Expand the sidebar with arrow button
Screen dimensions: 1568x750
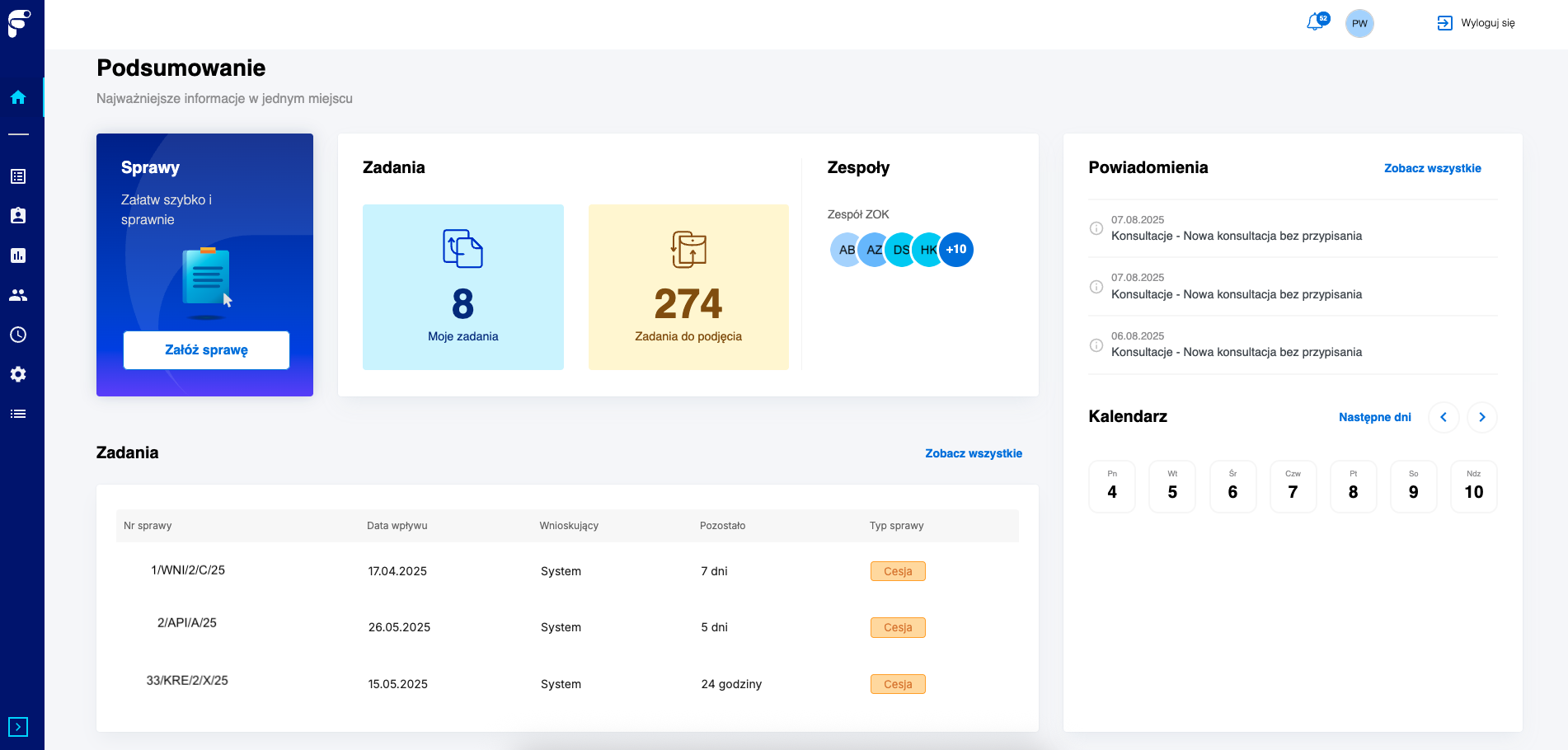(x=18, y=726)
